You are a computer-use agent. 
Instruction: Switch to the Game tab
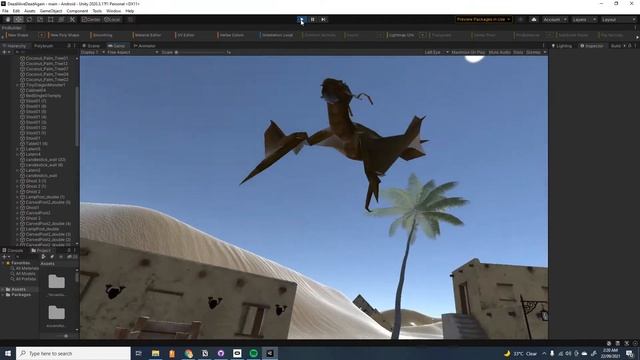(117, 46)
